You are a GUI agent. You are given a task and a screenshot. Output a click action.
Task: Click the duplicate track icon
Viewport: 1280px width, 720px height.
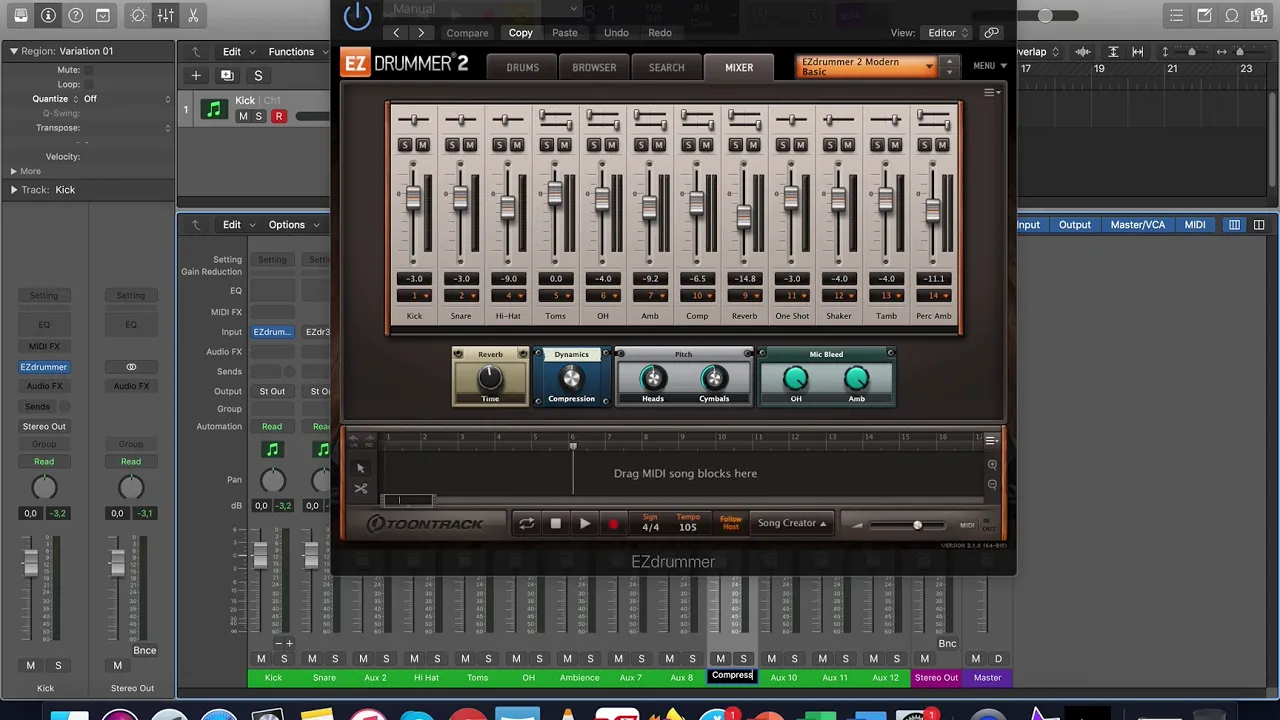tap(227, 75)
